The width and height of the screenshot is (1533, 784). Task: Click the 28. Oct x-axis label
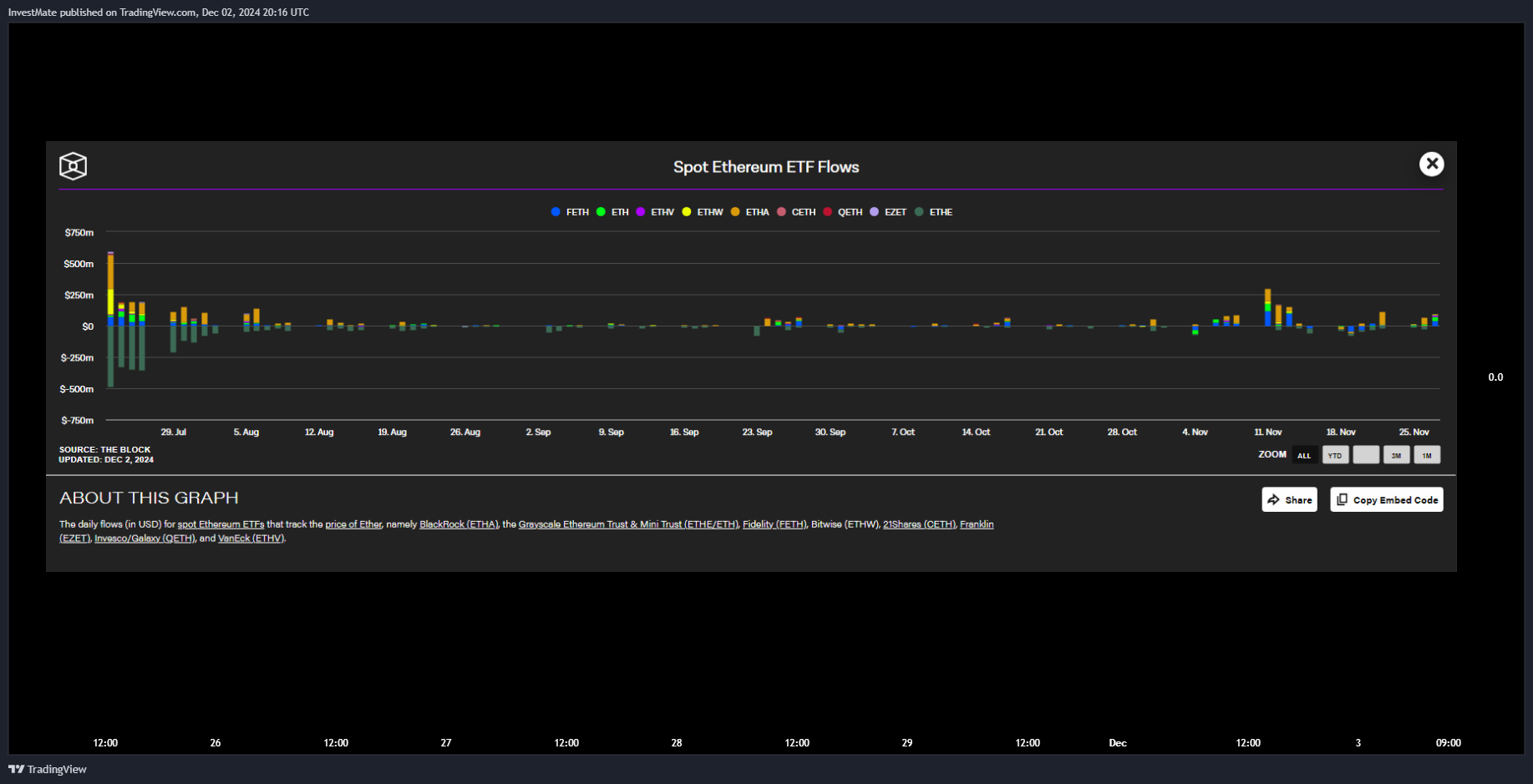pos(1122,432)
